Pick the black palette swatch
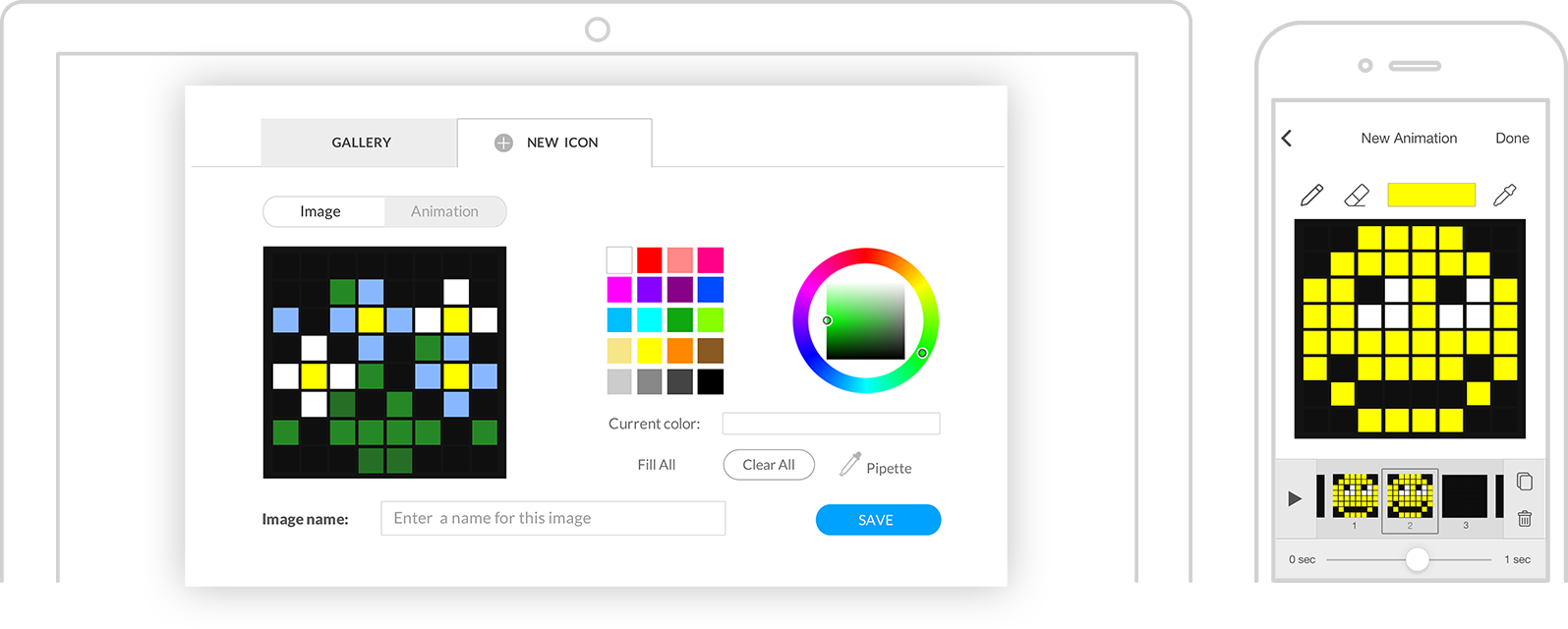 [x=711, y=381]
